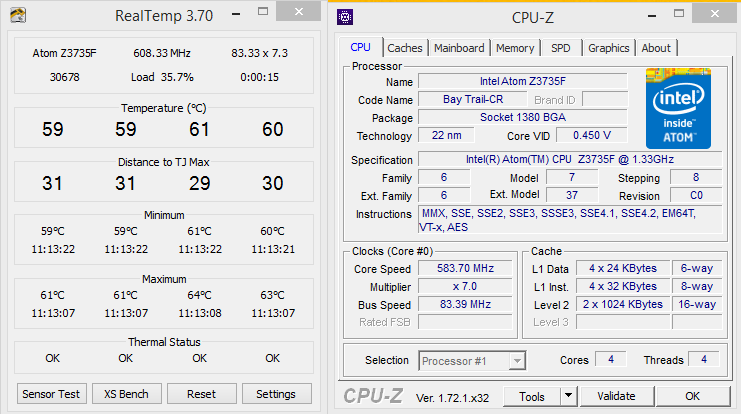Run the Sensor Test in RealTemp

click(52, 394)
